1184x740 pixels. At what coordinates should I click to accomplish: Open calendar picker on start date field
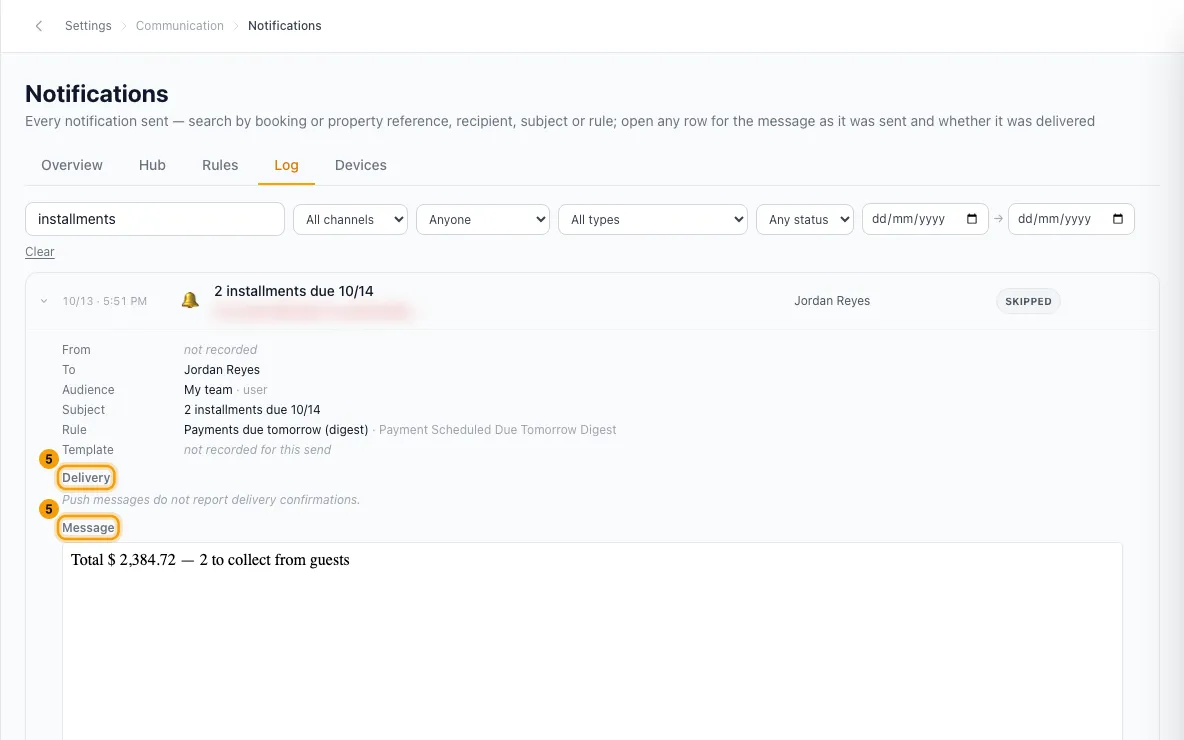click(x=972, y=219)
